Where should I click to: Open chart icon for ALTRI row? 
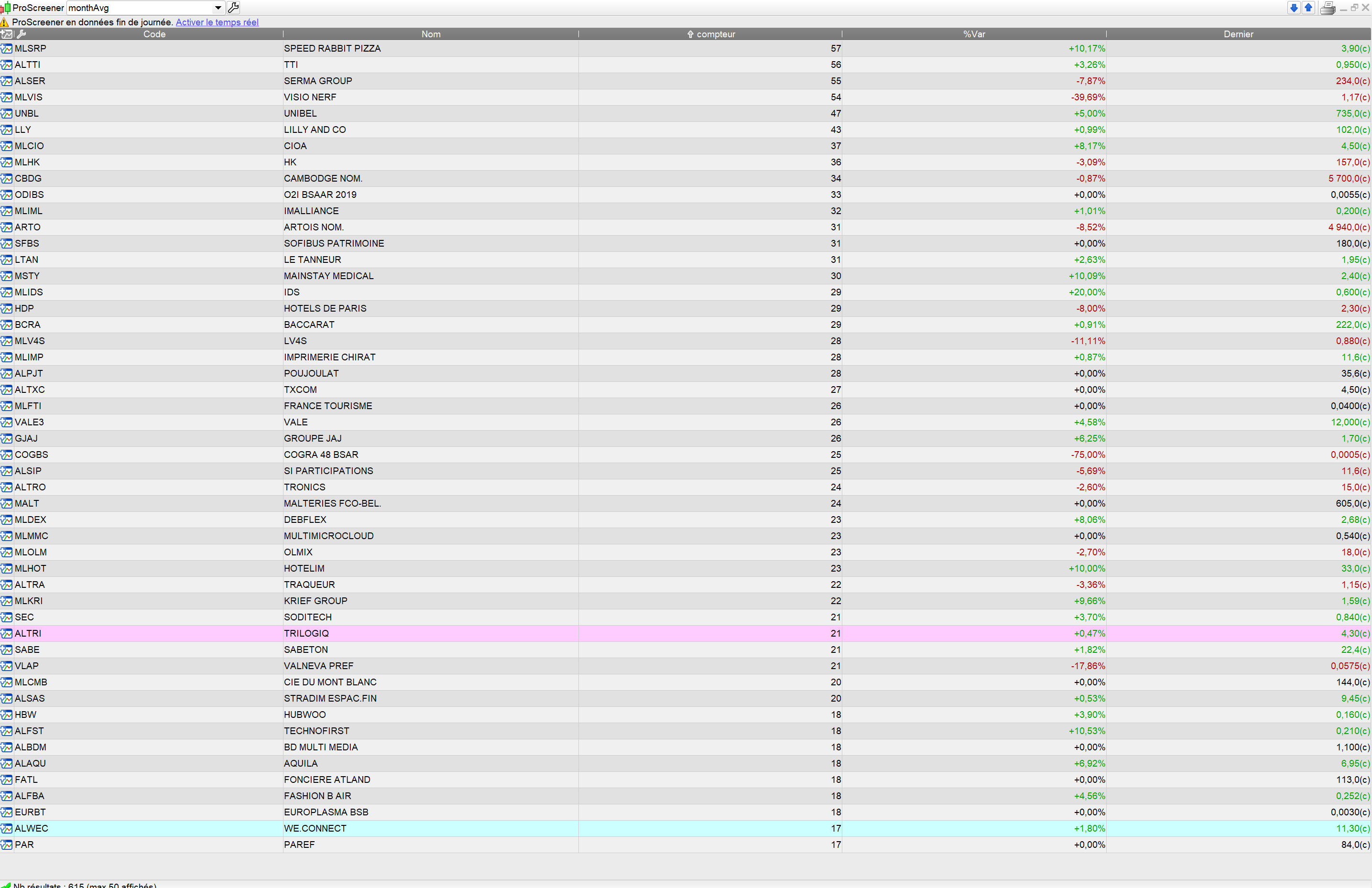6,633
